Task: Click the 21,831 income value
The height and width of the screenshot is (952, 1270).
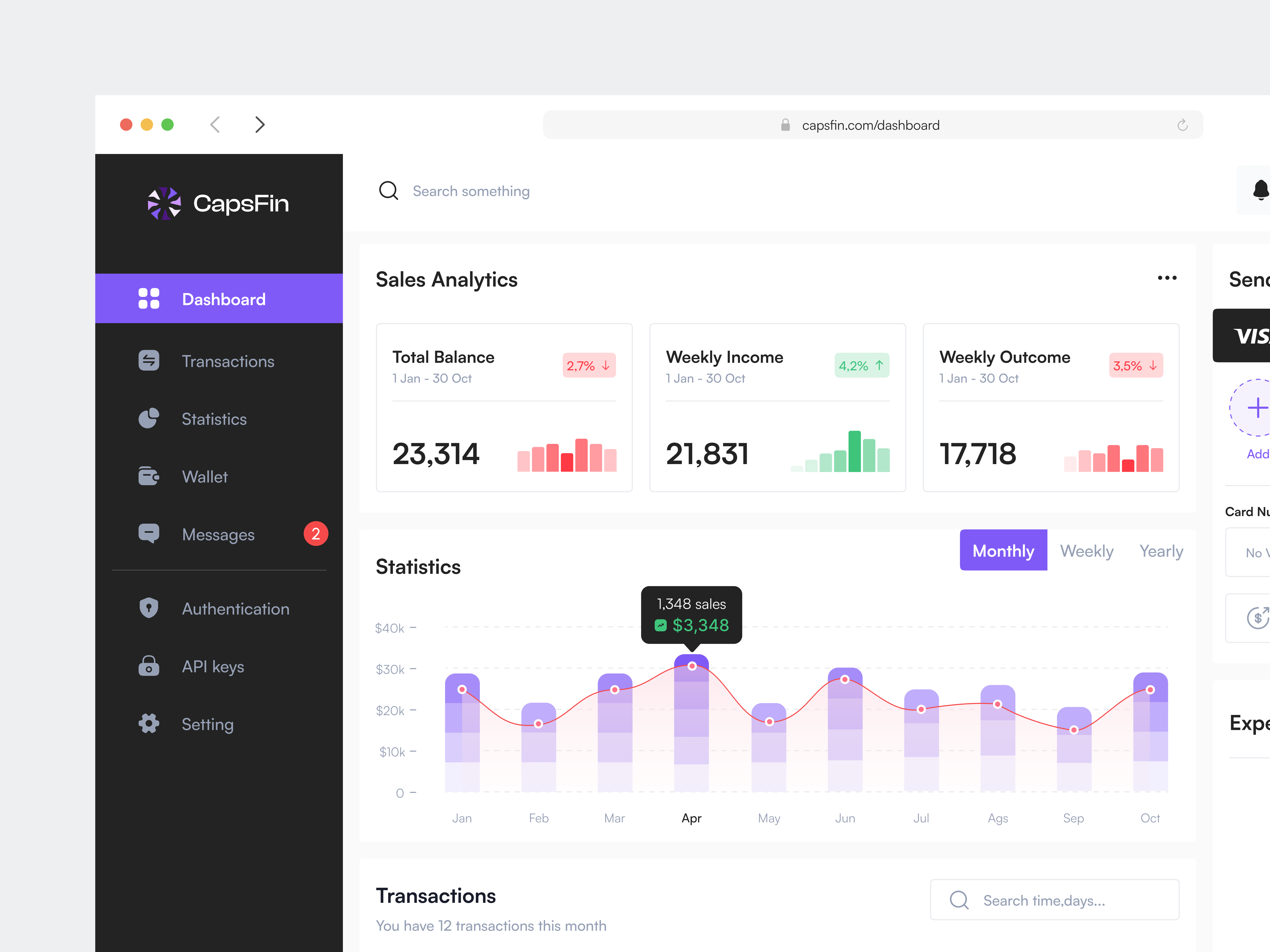Action: click(707, 454)
